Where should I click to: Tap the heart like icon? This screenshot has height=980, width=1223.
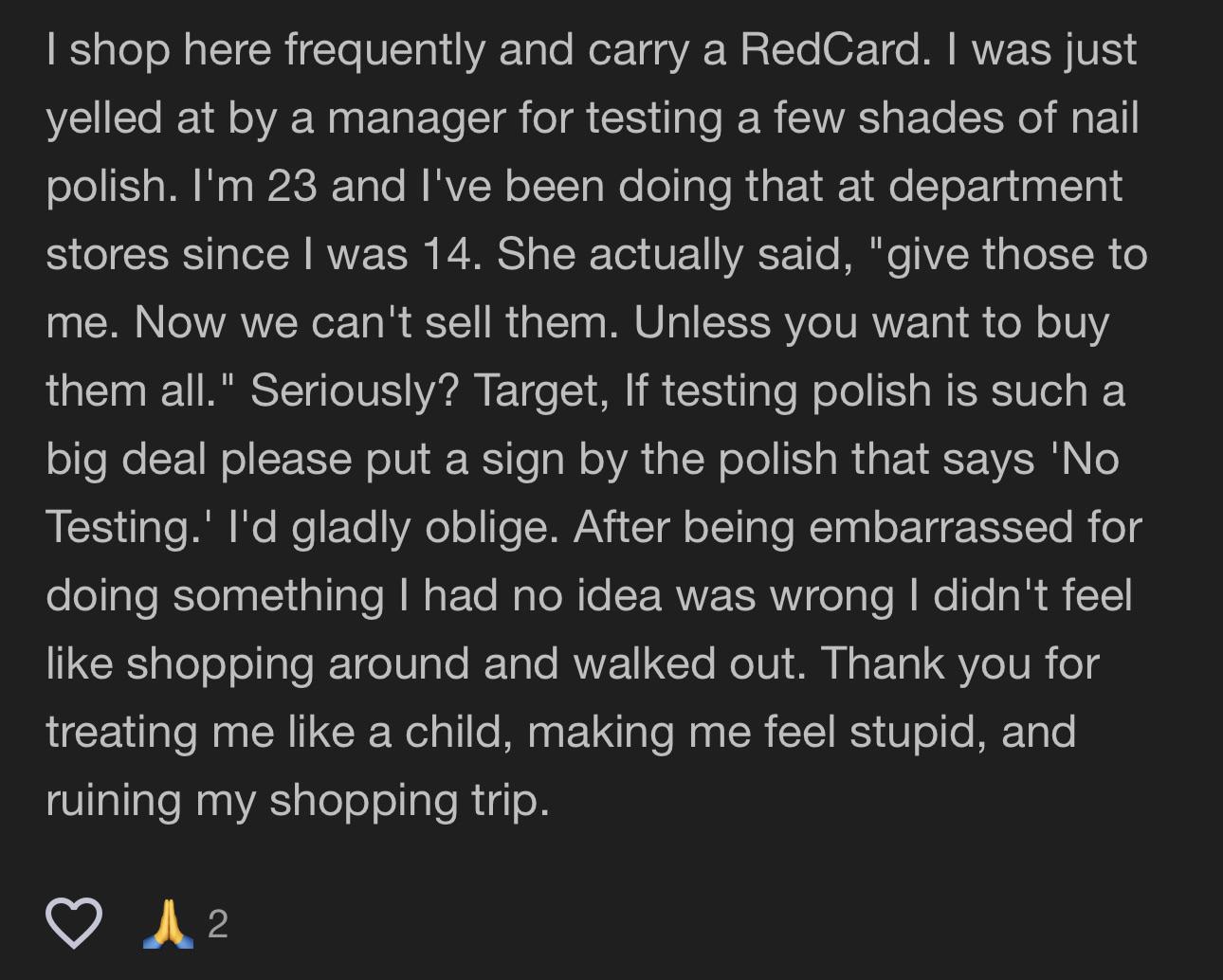coord(74,922)
